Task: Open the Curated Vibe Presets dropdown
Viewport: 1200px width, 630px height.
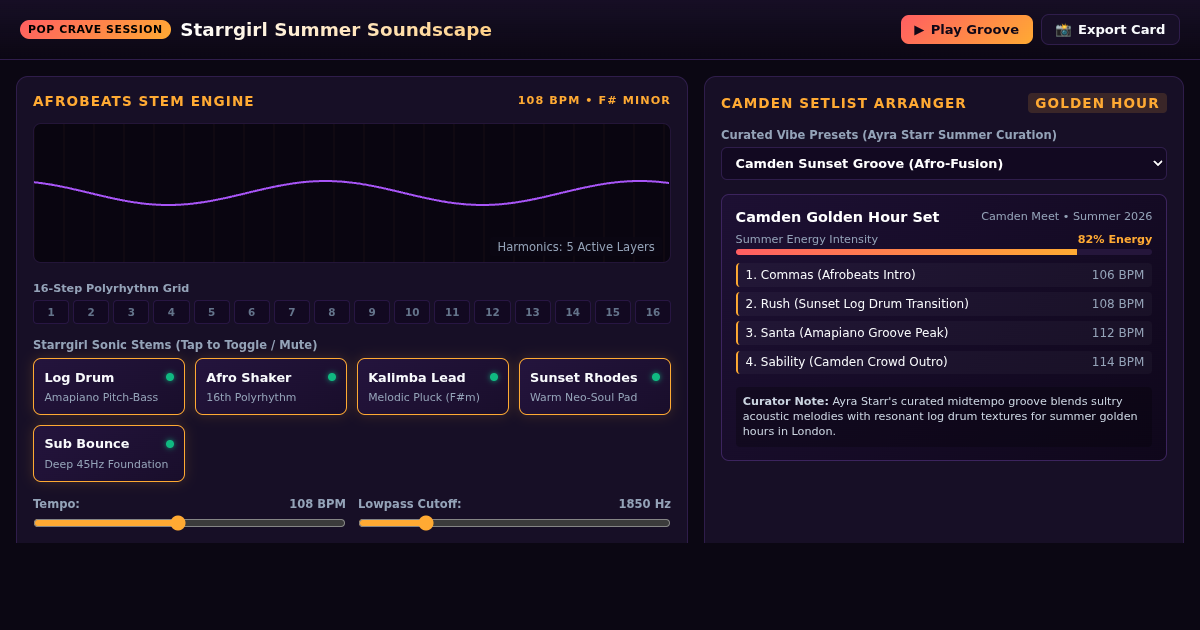Action: point(943,163)
